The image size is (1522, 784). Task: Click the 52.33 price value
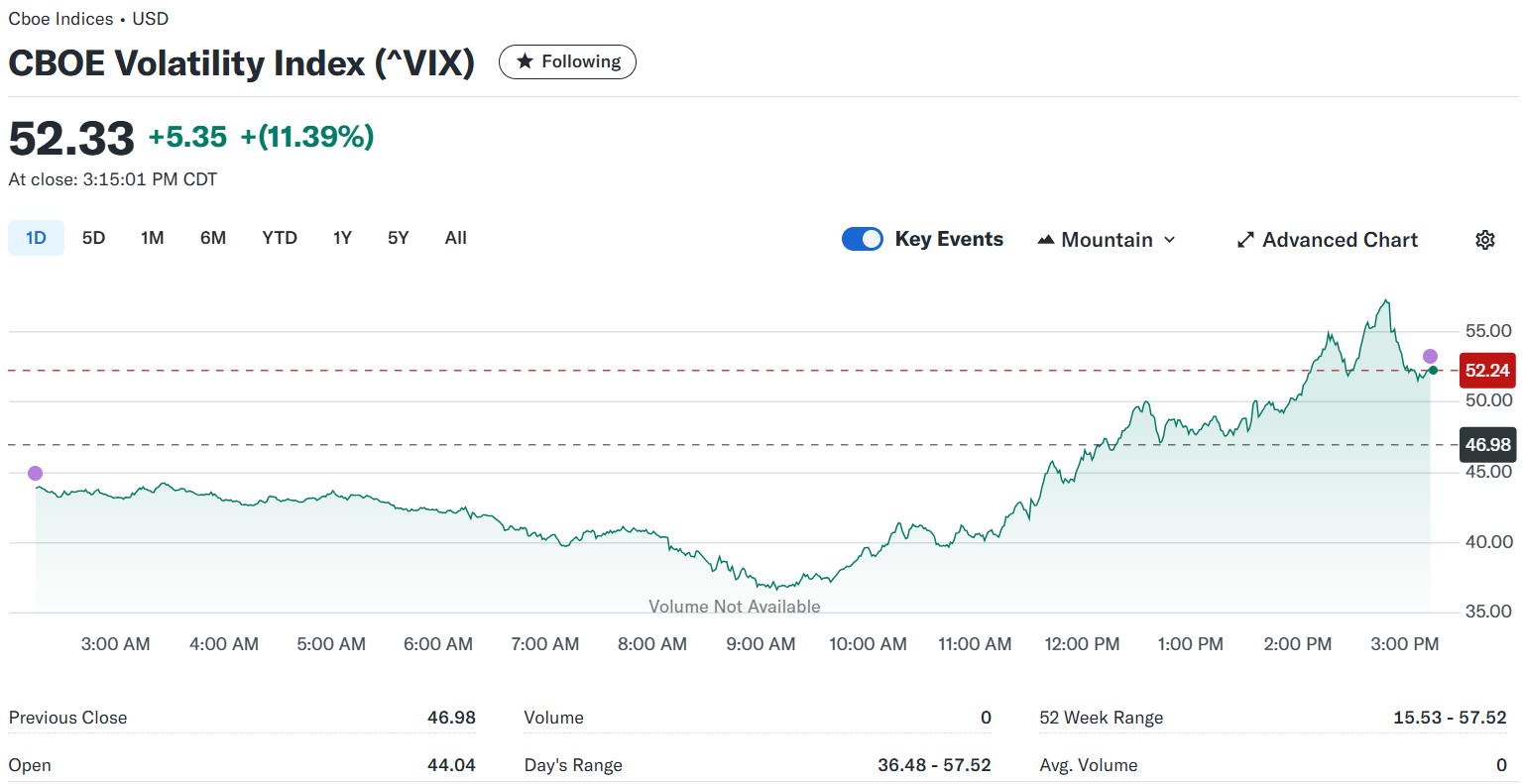pos(71,138)
